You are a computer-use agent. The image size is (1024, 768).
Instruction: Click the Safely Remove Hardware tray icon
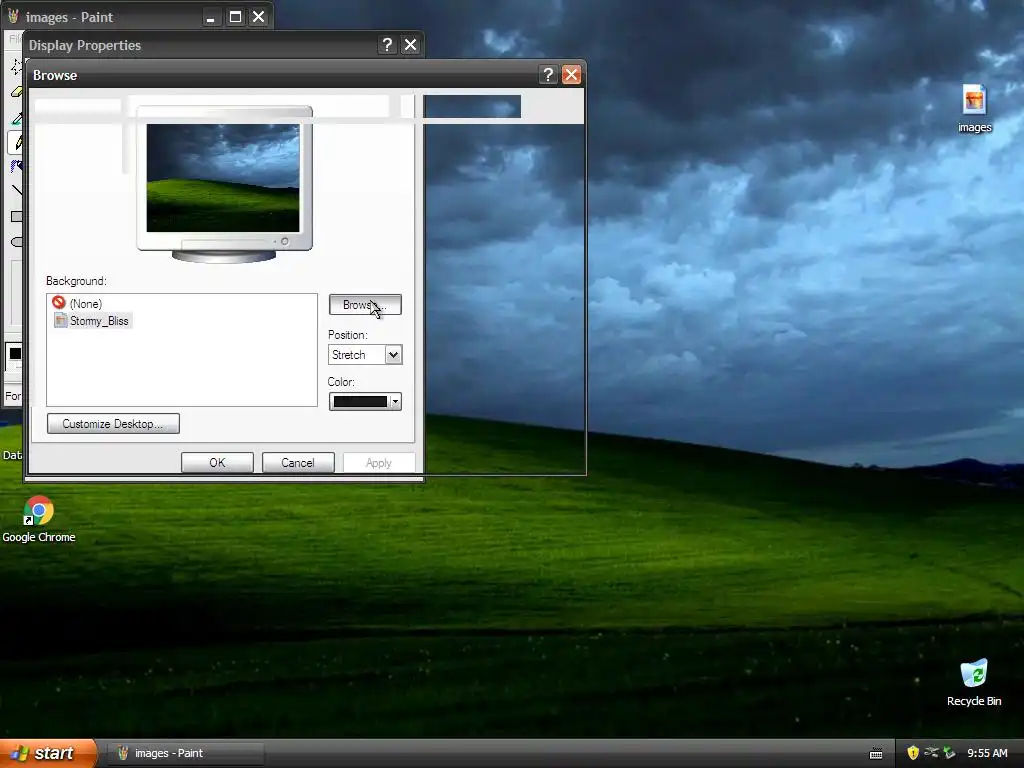coord(931,753)
